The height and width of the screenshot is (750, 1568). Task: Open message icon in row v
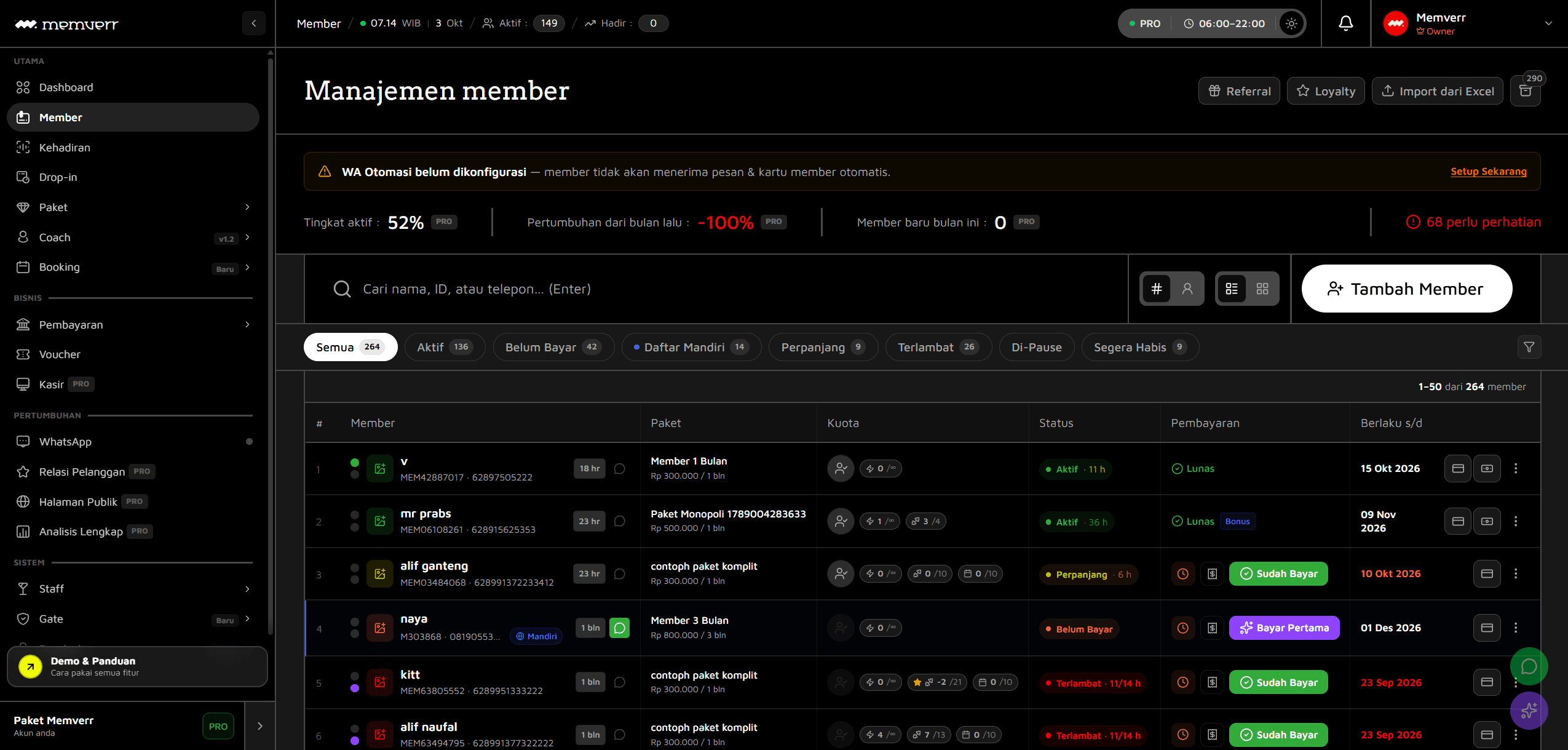(620, 469)
